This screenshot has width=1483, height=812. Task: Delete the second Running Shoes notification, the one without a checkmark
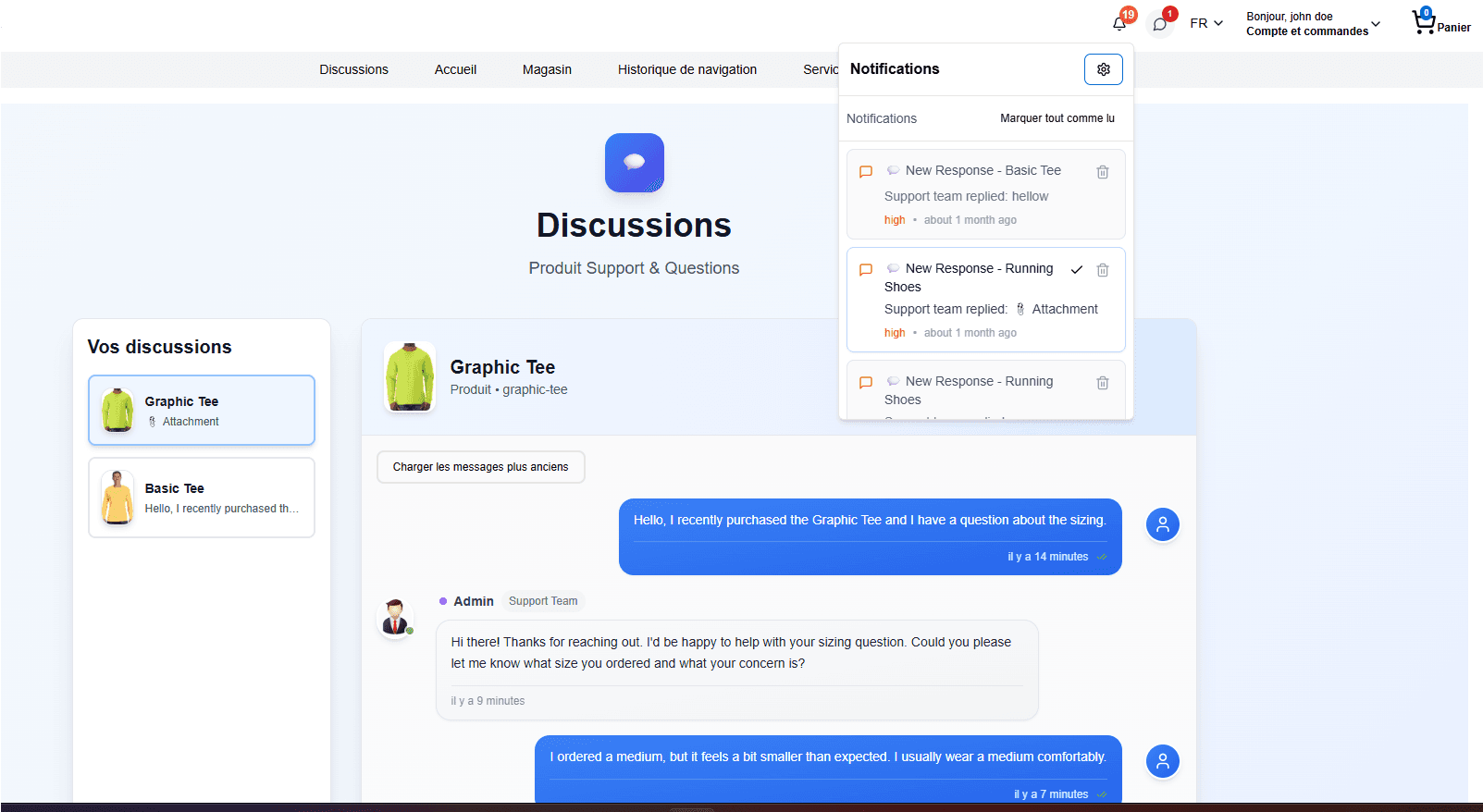click(x=1103, y=383)
